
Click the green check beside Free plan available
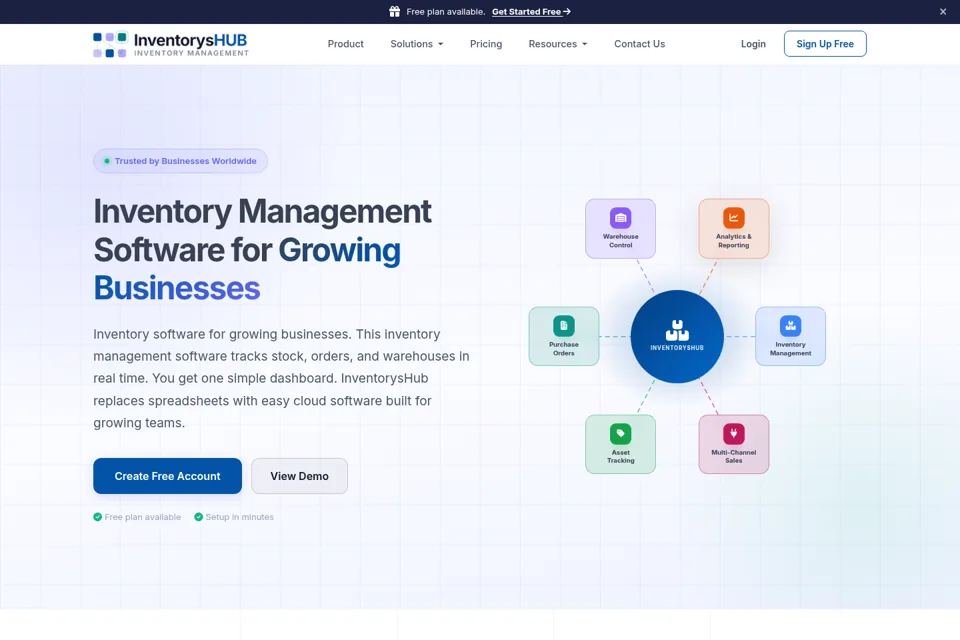[x=97, y=517]
